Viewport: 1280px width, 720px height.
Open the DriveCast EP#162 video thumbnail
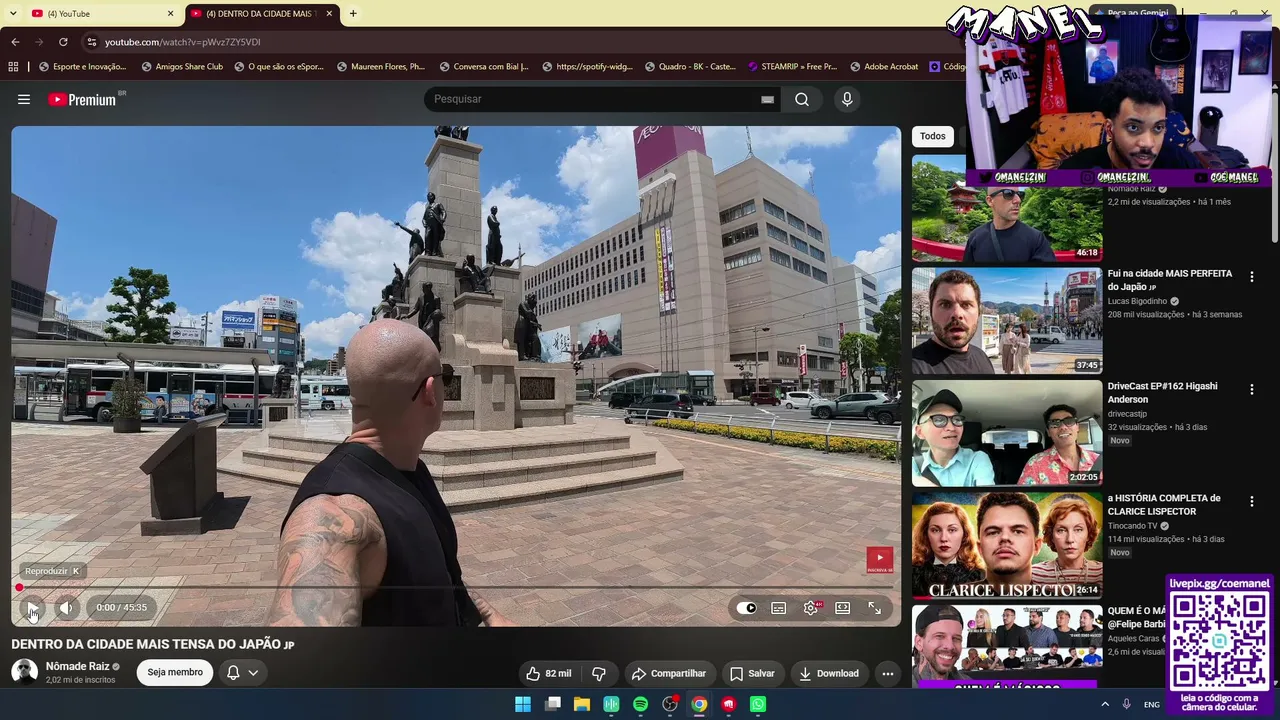pos(1007,433)
